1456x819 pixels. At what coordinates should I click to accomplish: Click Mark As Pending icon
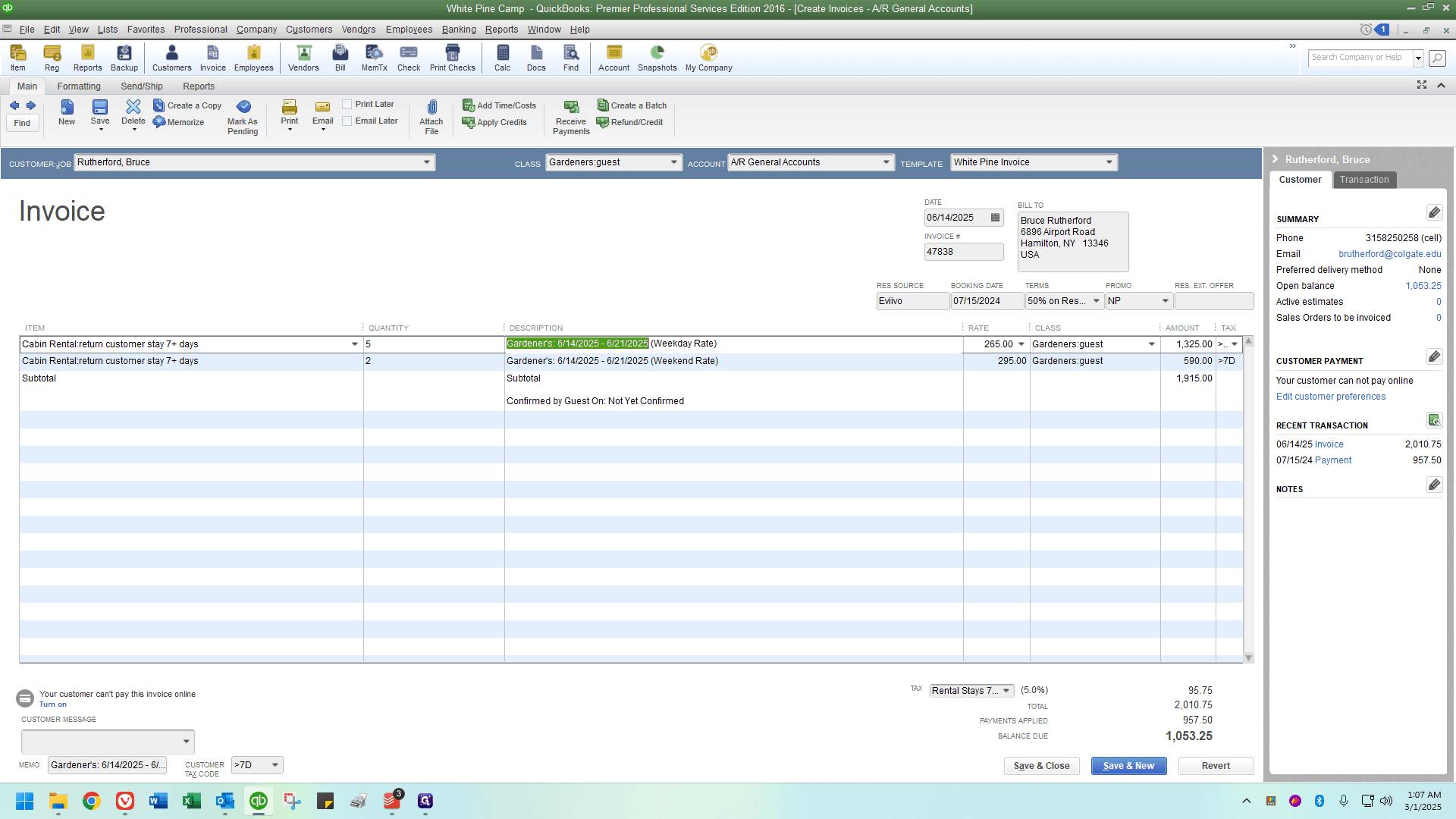pos(243,117)
